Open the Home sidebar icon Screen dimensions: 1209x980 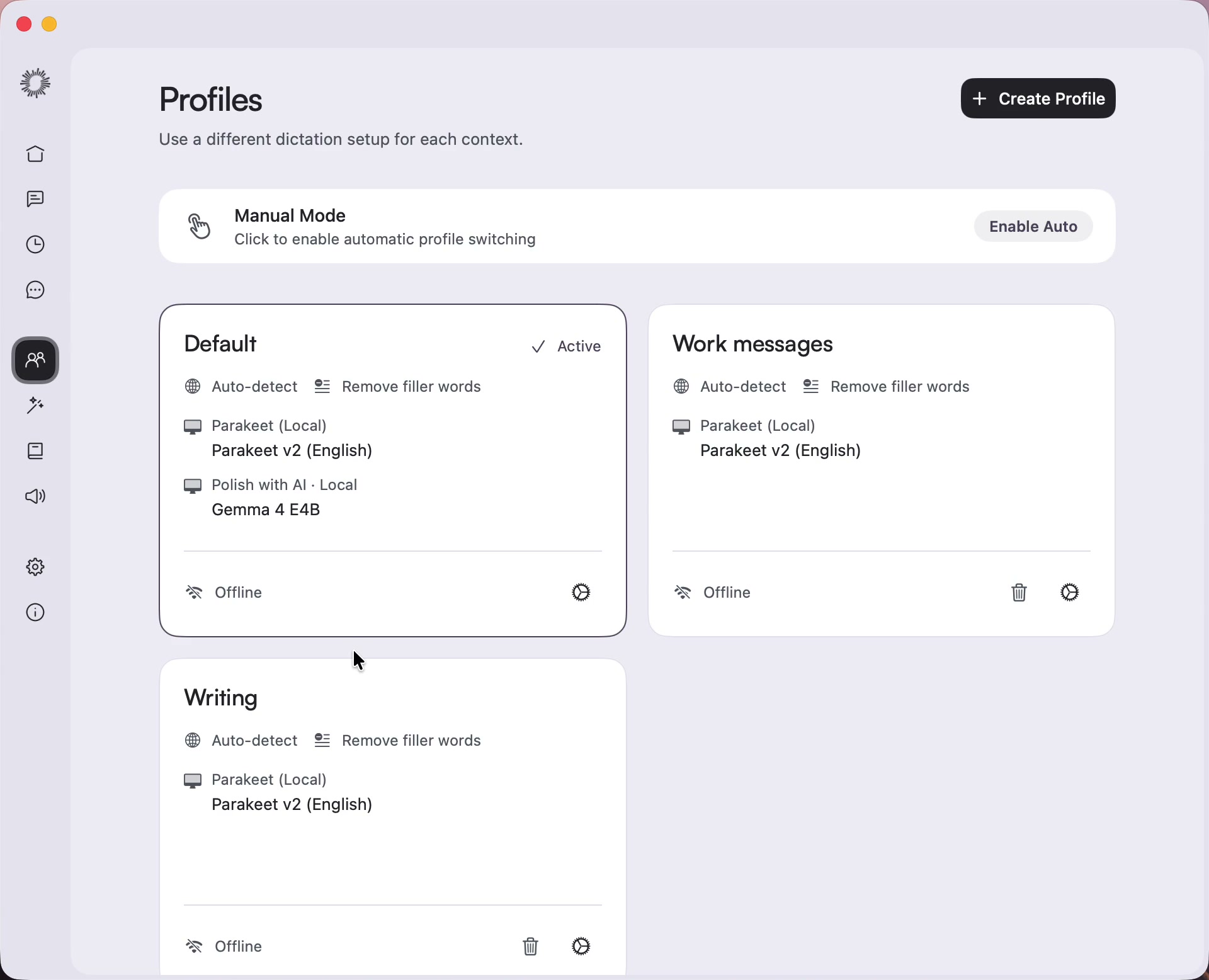36,154
